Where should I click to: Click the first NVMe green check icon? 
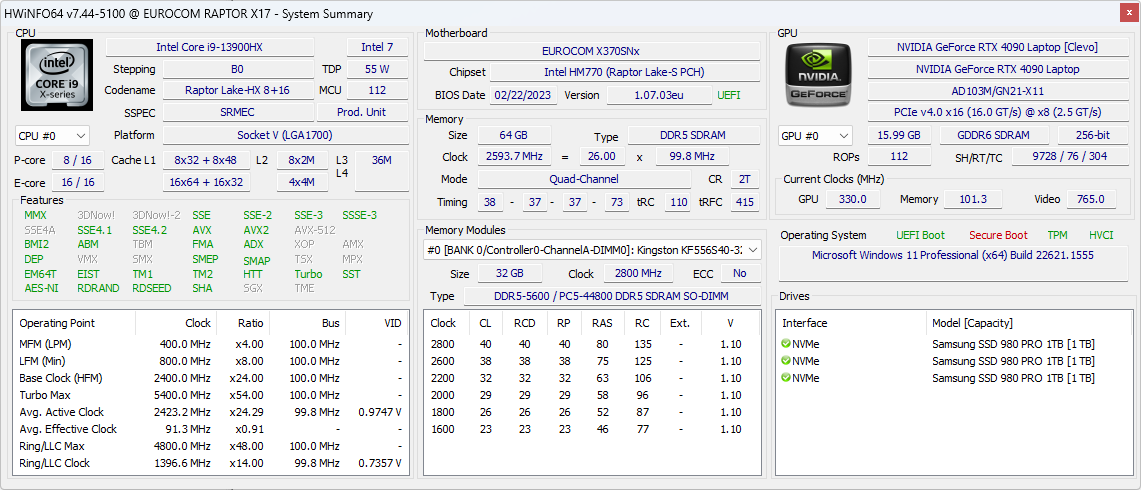(x=786, y=344)
